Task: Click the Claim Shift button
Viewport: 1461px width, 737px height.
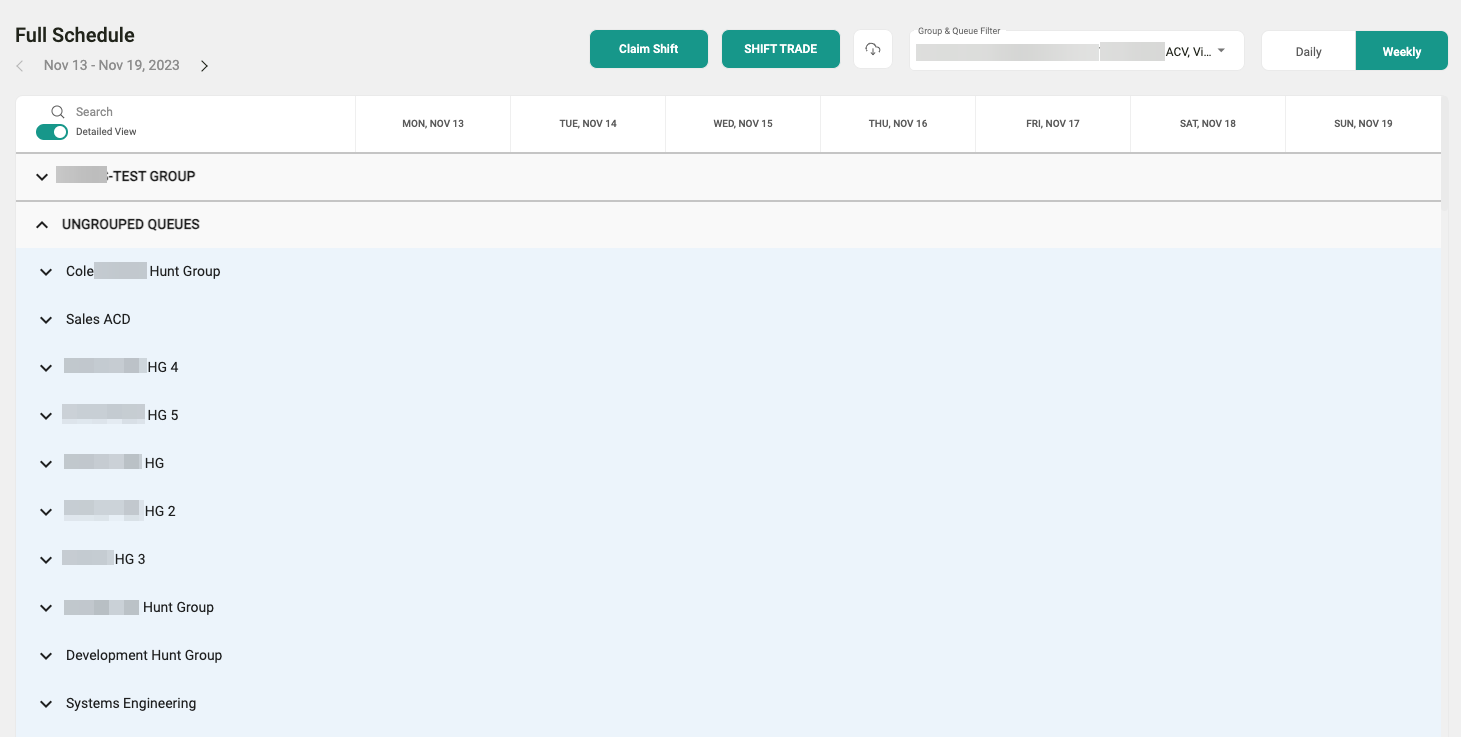Action: click(648, 49)
